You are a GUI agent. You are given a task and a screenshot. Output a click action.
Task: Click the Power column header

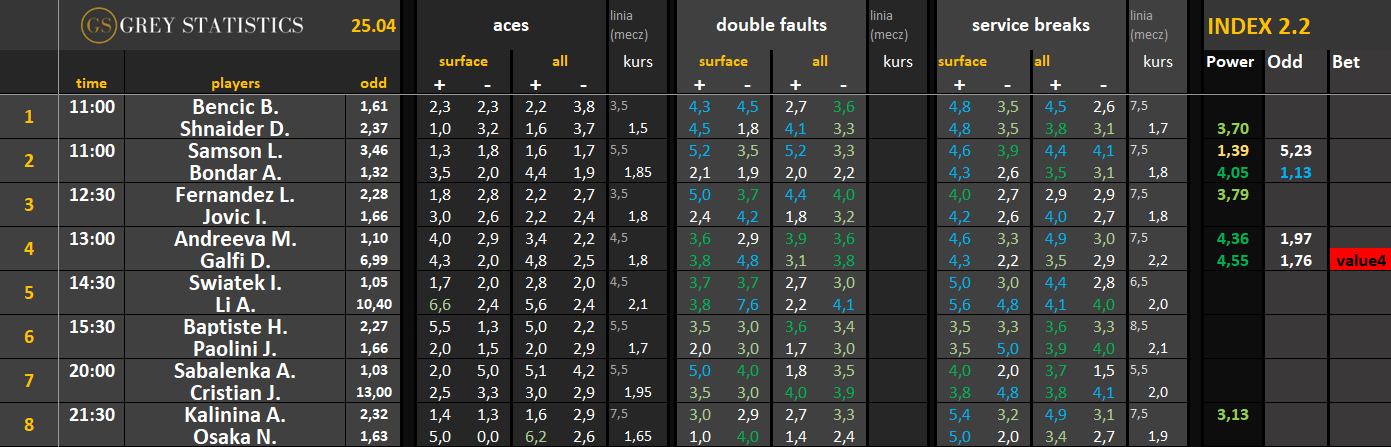[x=1229, y=62]
